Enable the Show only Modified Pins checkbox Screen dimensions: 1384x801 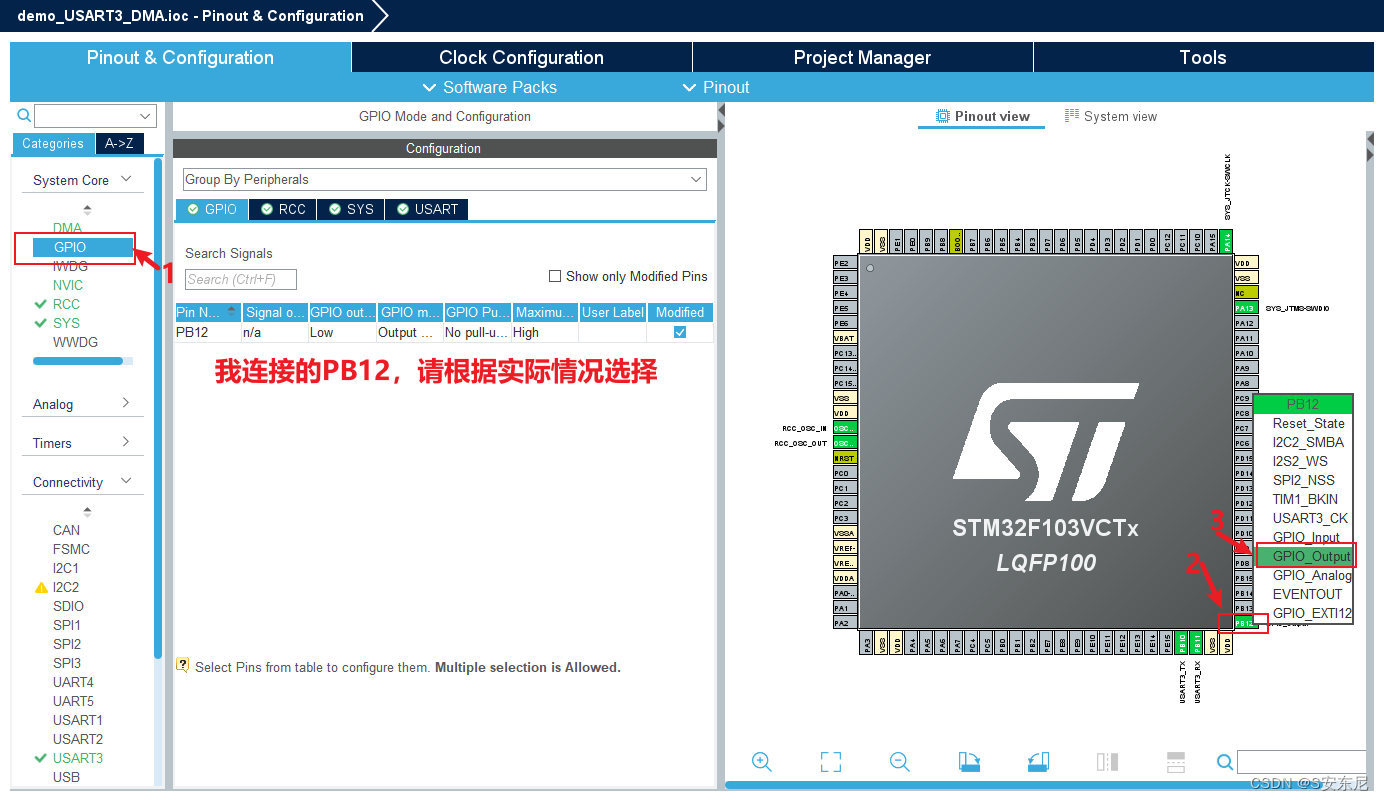click(x=555, y=276)
